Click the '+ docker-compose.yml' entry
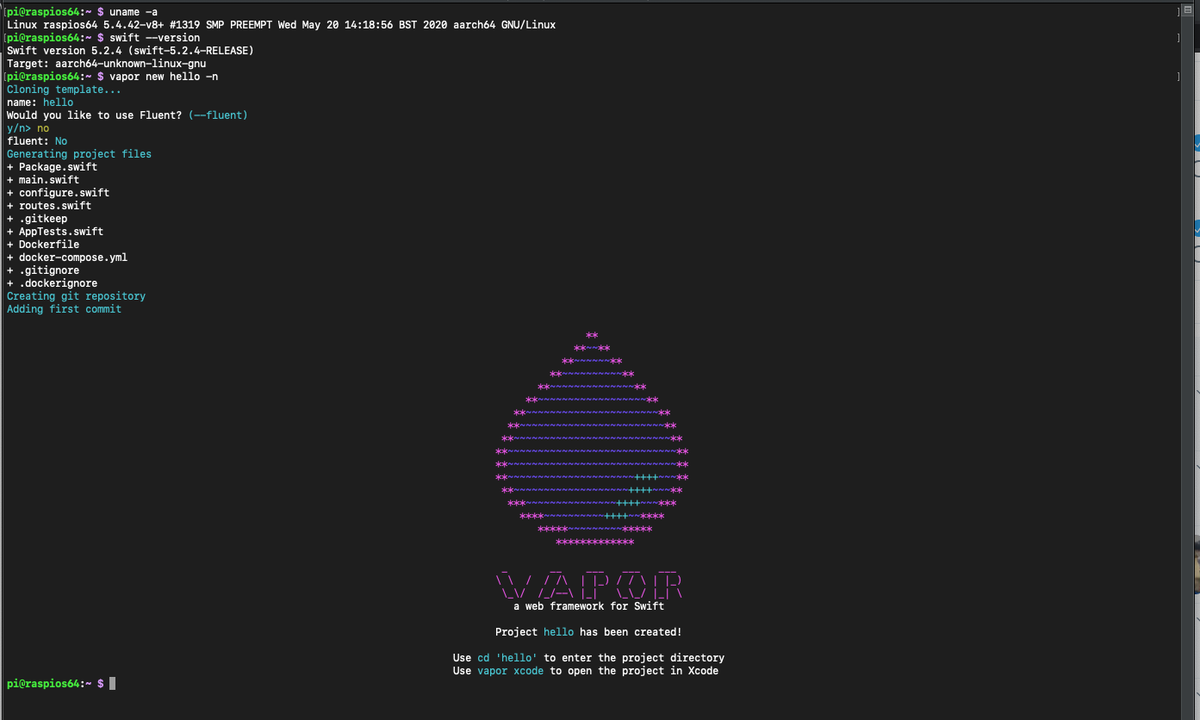 coord(67,258)
